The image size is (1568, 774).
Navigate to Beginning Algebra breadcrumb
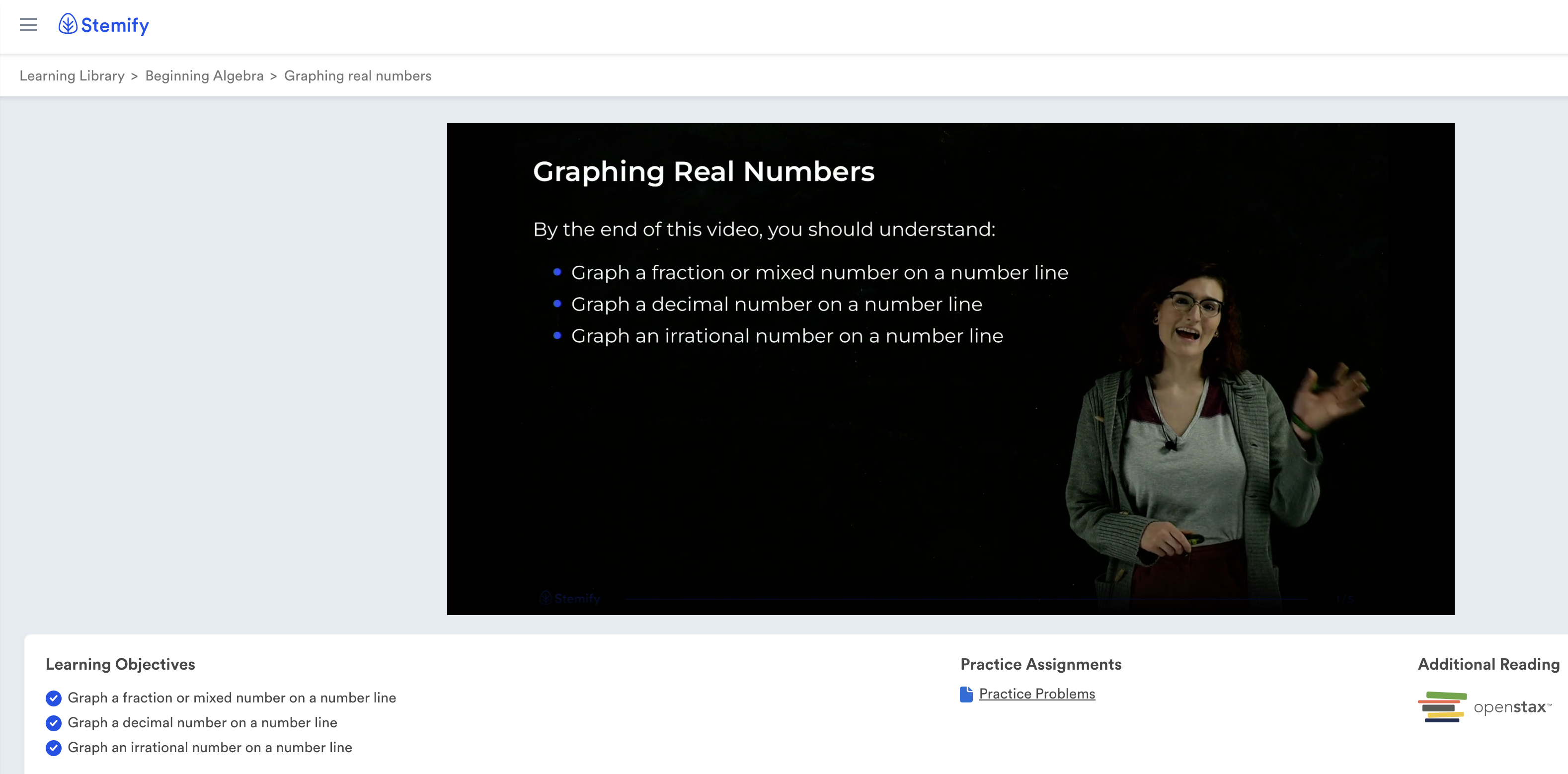[x=204, y=76]
